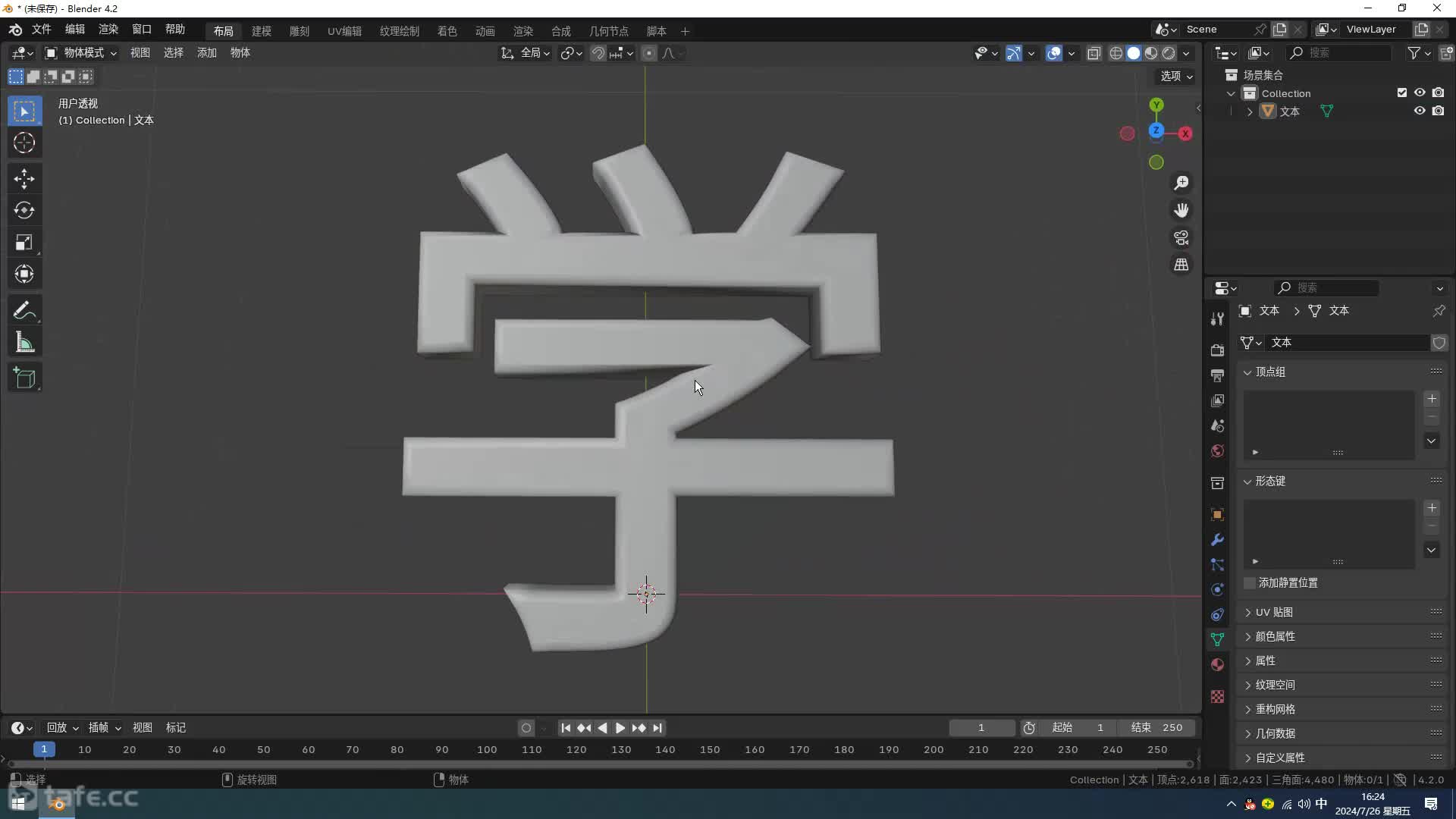The width and height of the screenshot is (1456, 819).
Task: Select the Annotate tool
Action: pyautogui.click(x=24, y=310)
